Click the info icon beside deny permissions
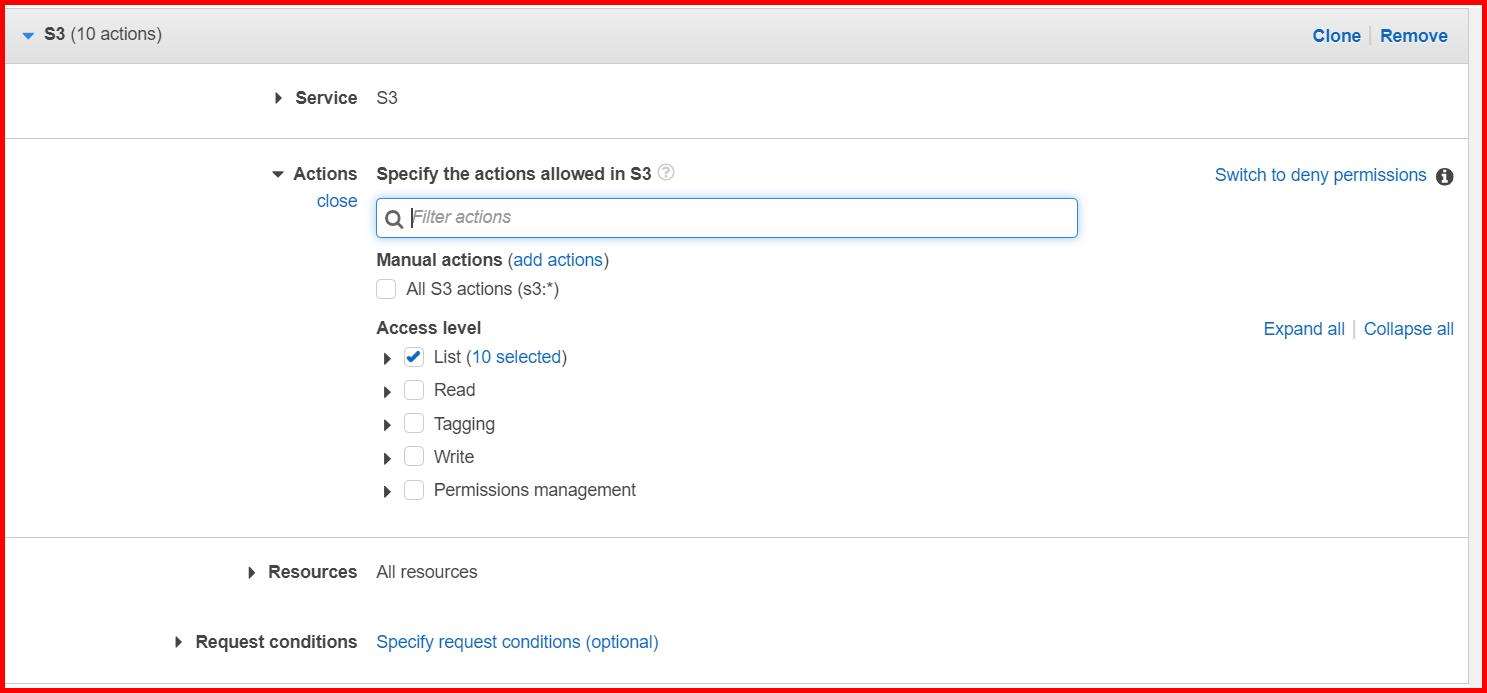Screen dimensions: 1487x693 pos(1444,177)
